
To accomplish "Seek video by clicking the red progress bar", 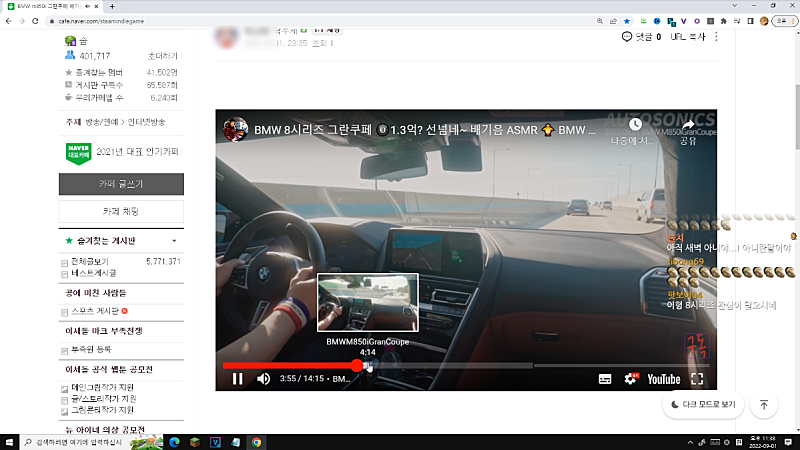I will pos(289,365).
